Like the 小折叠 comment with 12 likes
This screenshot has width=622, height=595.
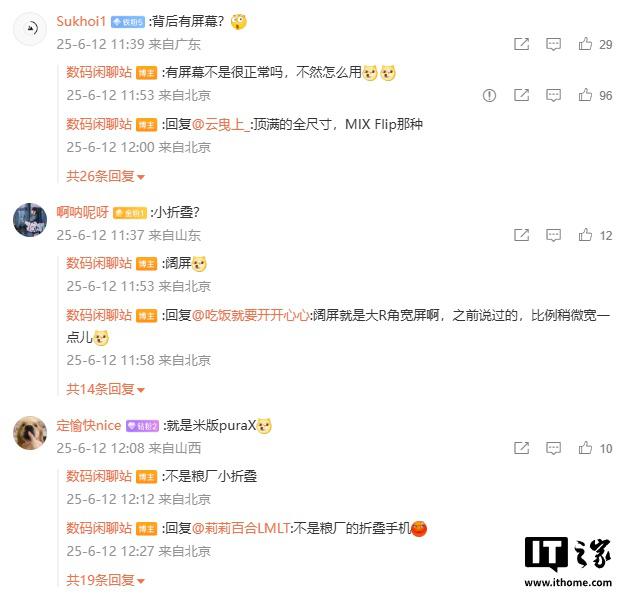[x=585, y=235]
